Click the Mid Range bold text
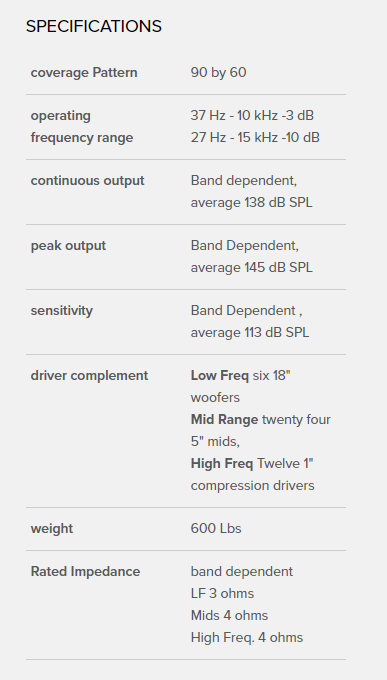 (x=224, y=420)
